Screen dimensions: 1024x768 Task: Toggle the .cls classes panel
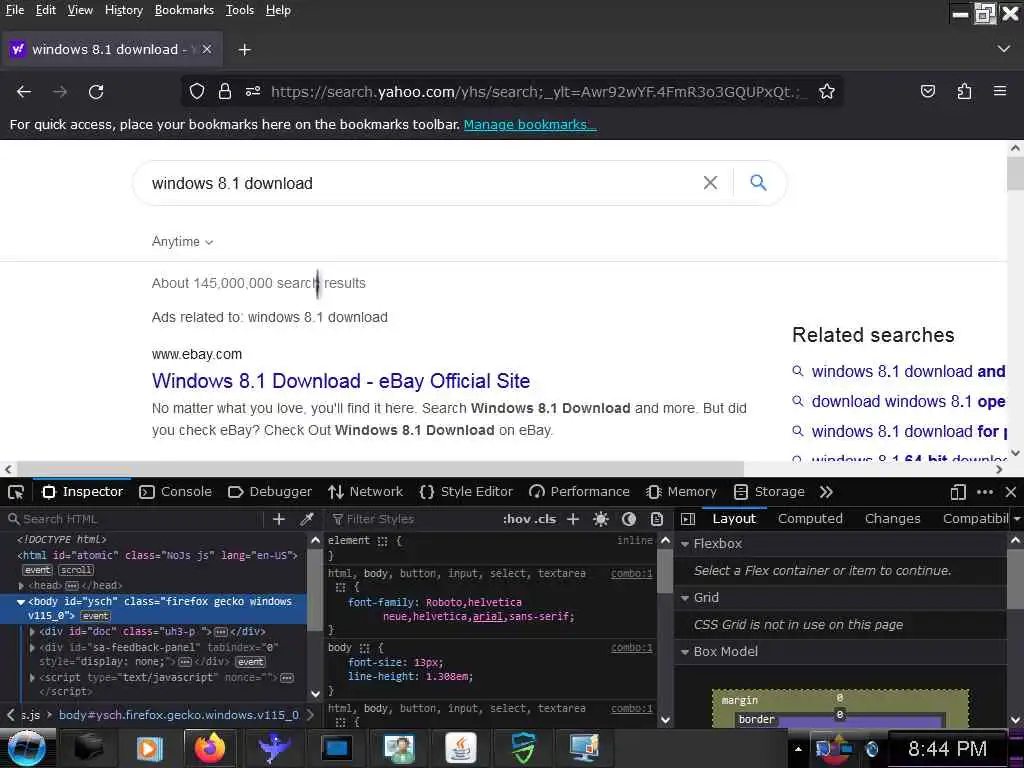click(545, 519)
